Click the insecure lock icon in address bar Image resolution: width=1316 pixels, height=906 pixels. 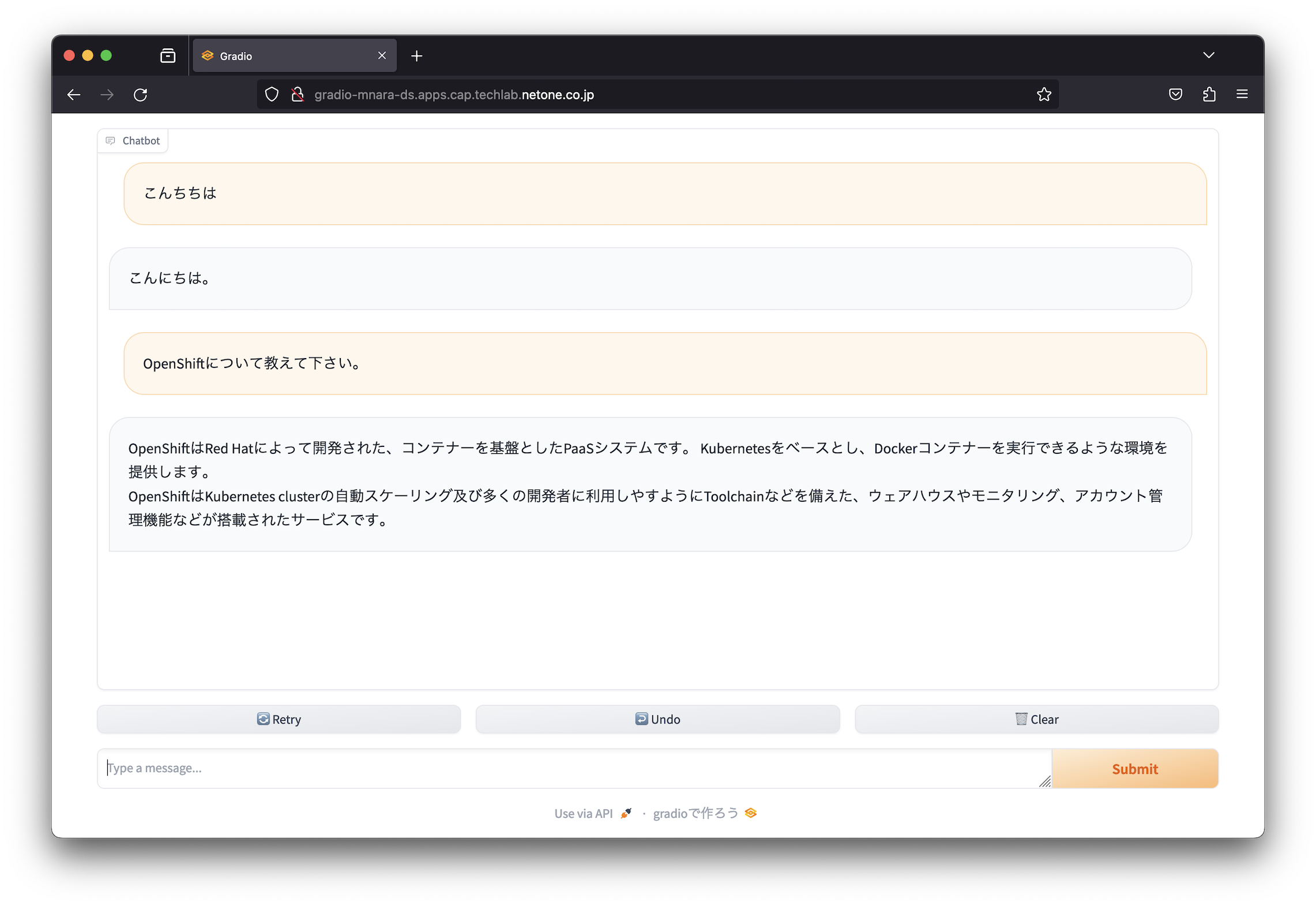coord(298,95)
